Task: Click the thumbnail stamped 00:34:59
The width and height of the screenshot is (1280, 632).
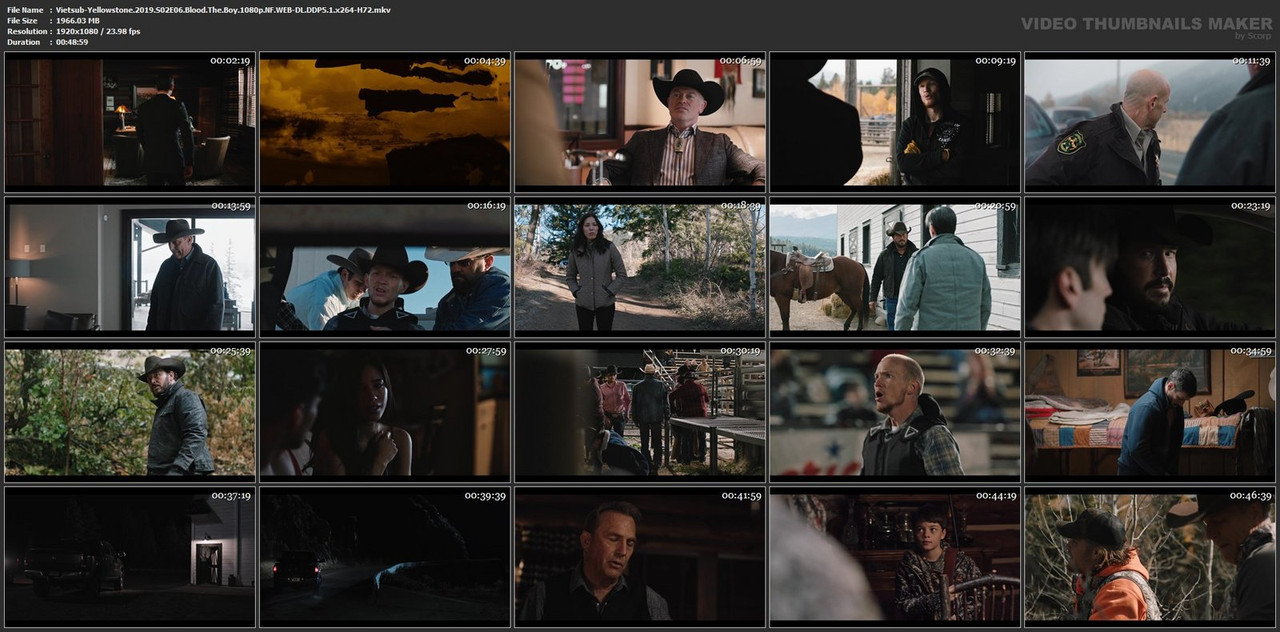Action: 1150,412
